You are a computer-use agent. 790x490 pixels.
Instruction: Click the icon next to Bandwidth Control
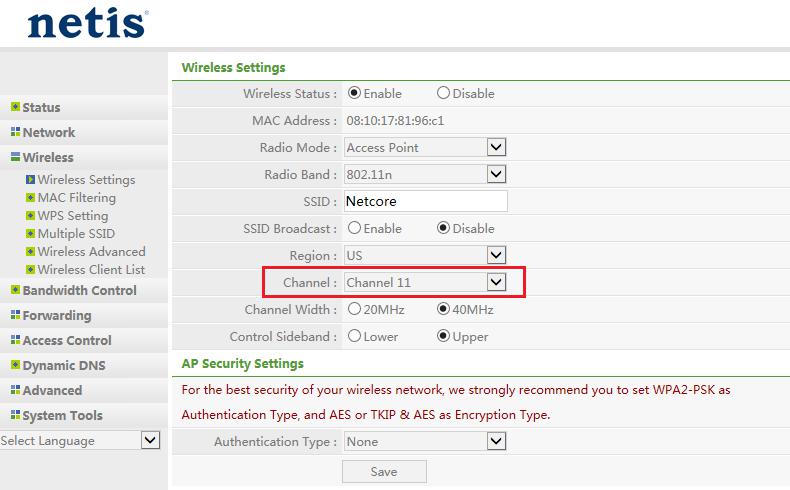coord(15,290)
